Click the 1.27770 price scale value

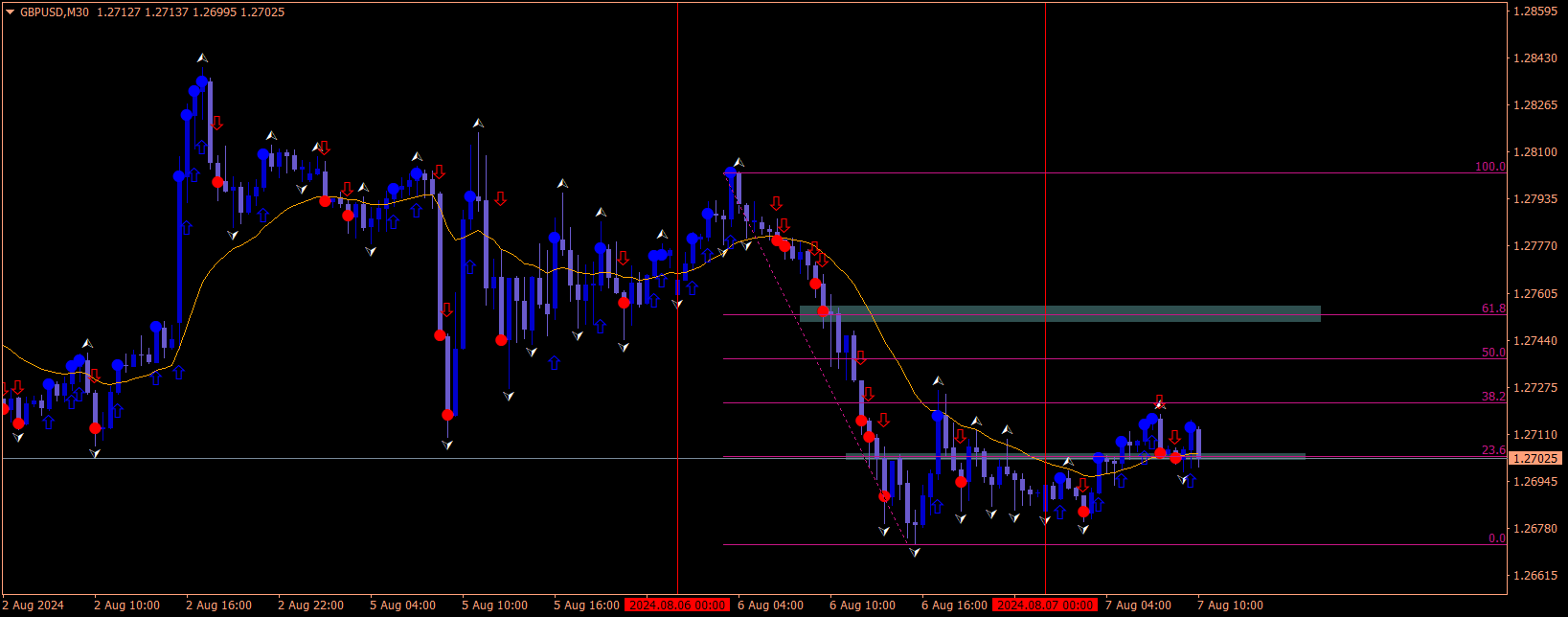(1535, 246)
